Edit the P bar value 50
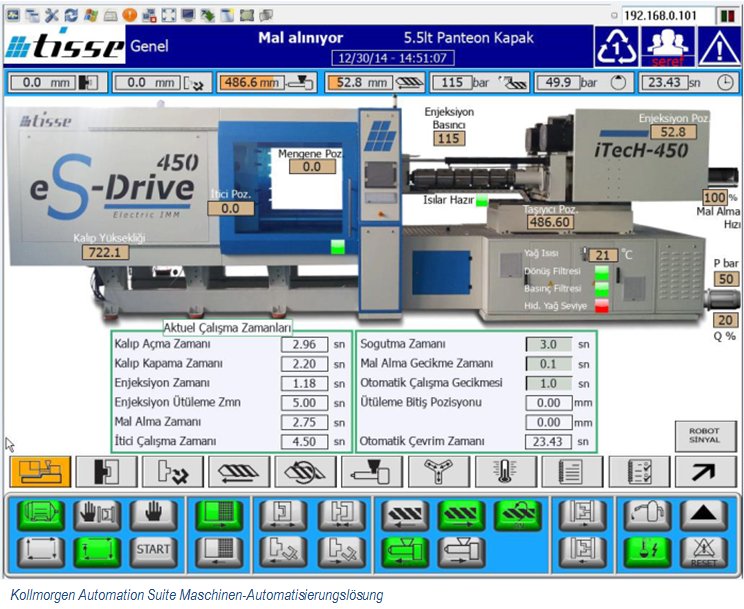Viewport: 744px width, 609px height. [x=726, y=279]
